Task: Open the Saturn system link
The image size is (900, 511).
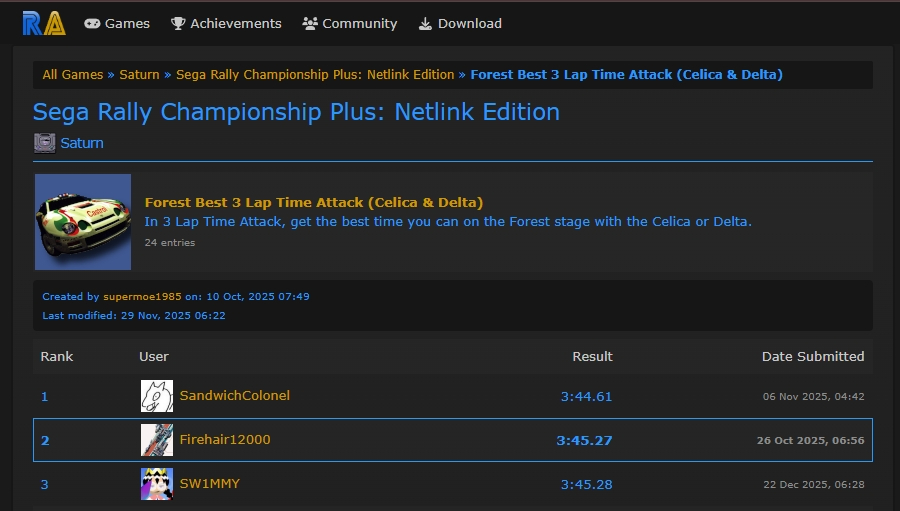Action: (82, 143)
